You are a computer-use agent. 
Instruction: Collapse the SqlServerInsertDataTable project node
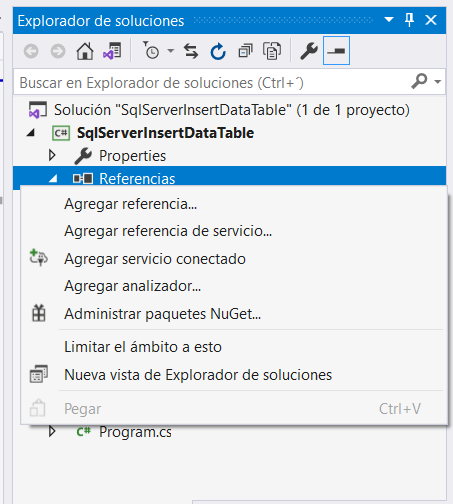(x=31, y=133)
